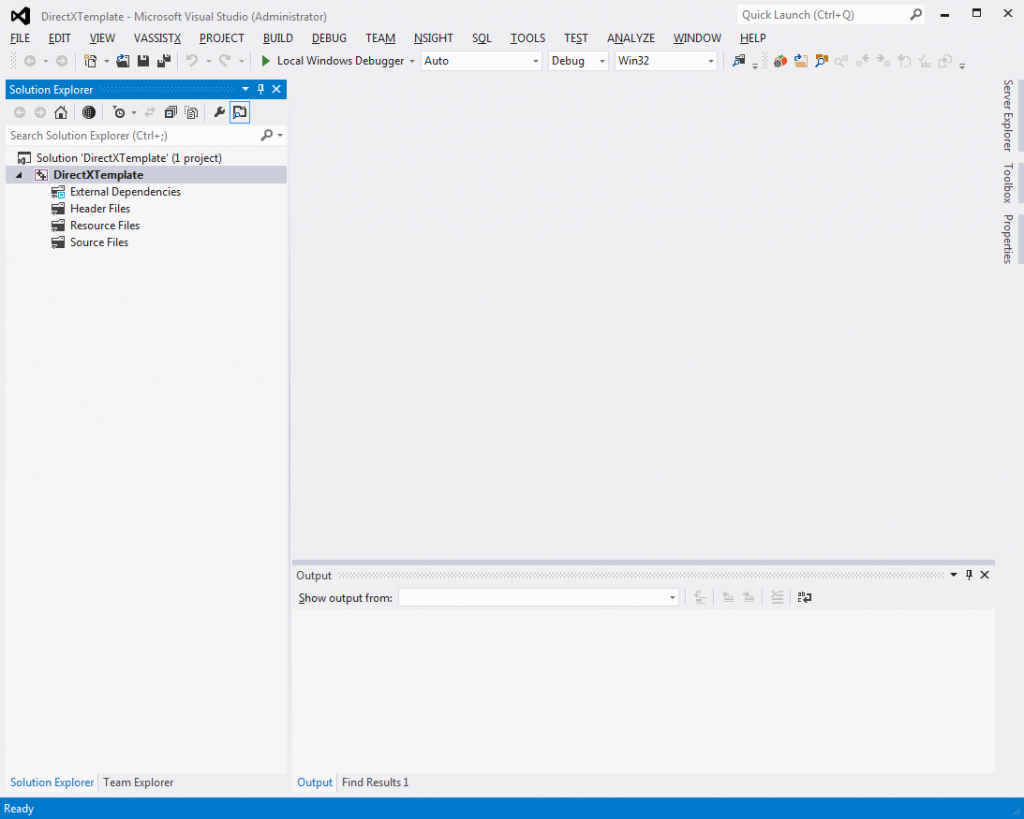Viewport: 1024px width, 819px height.
Task: Select the External Dependencies folder
Action: (x=125, y=192)
